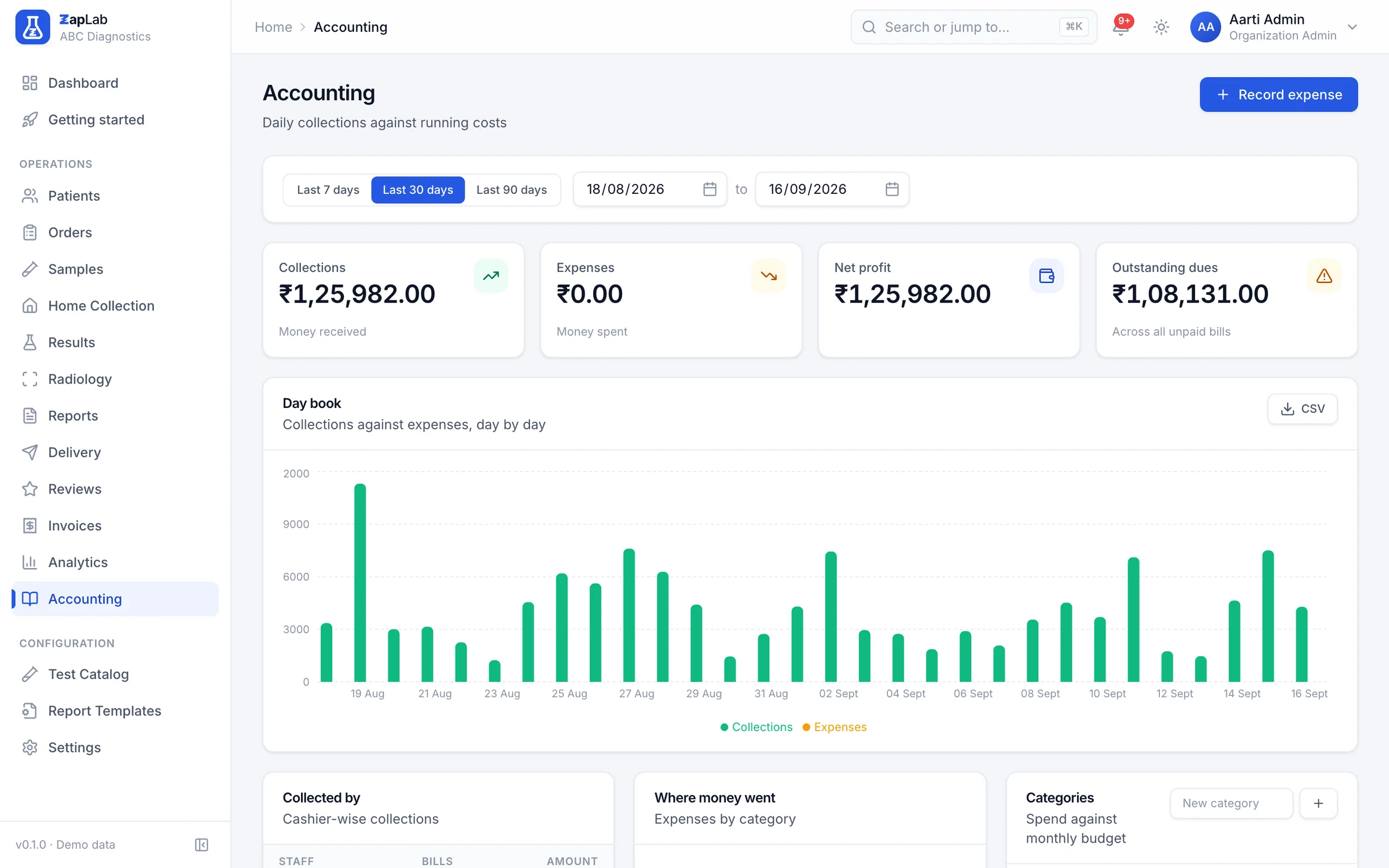1389x868 pixels.
Task: Click the Patients people icon
Action: pyautogui.click(x=30, y=196)
